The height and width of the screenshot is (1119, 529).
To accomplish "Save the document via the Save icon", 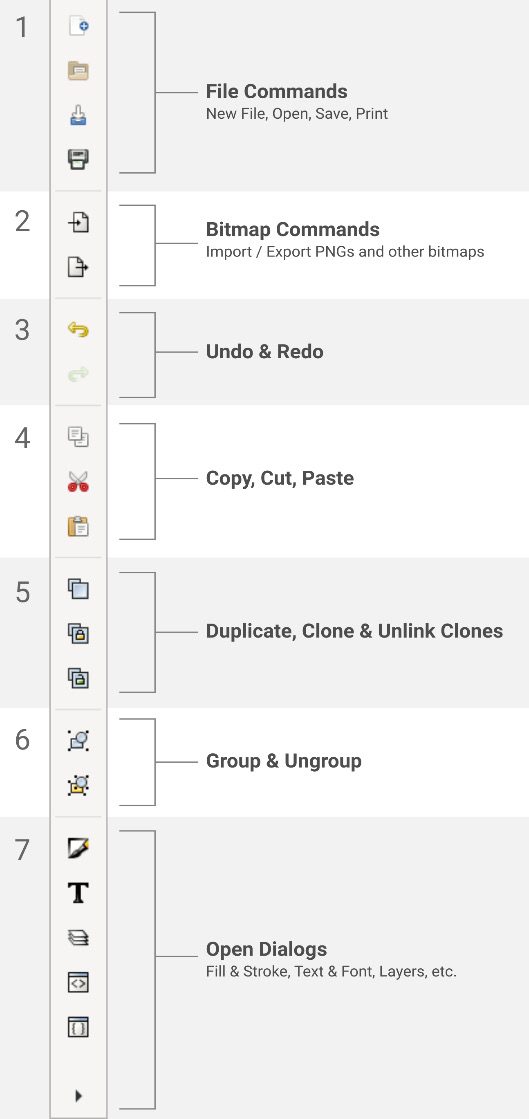I will click(79, 115).
